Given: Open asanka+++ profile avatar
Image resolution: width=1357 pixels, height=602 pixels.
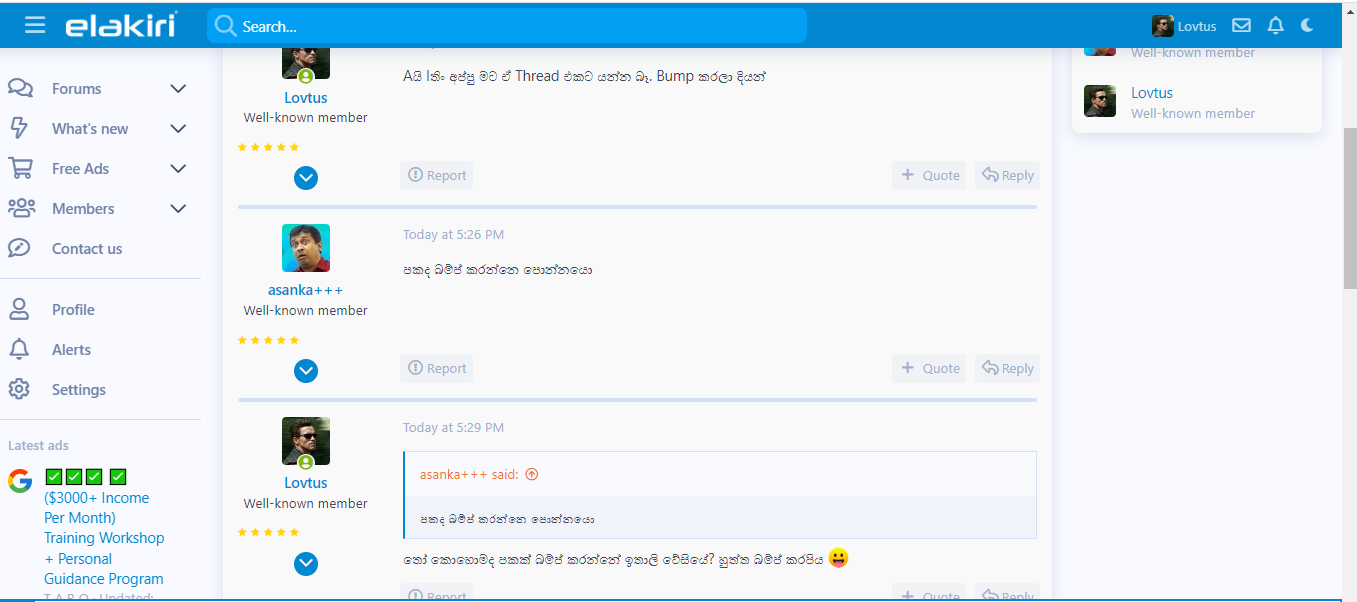Looking at the screenshot, I should (x=306, y=248).
